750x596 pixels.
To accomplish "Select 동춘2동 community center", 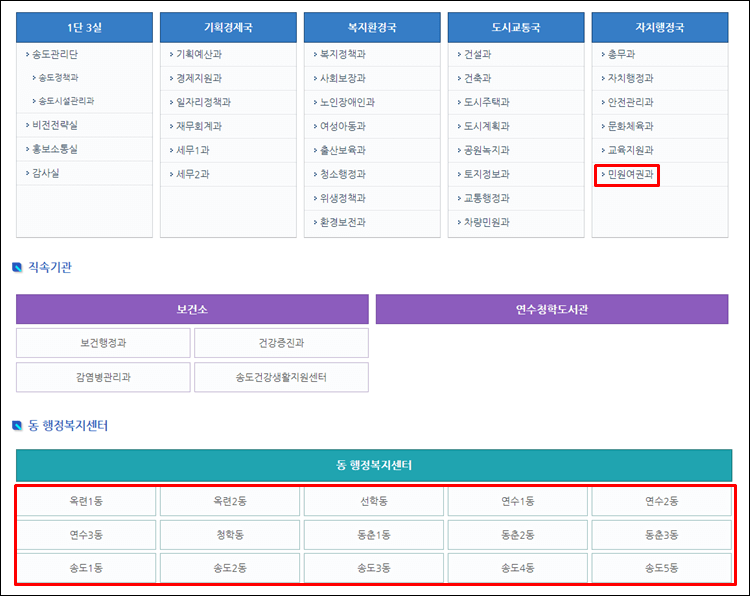I will click(x=518, y=535).
